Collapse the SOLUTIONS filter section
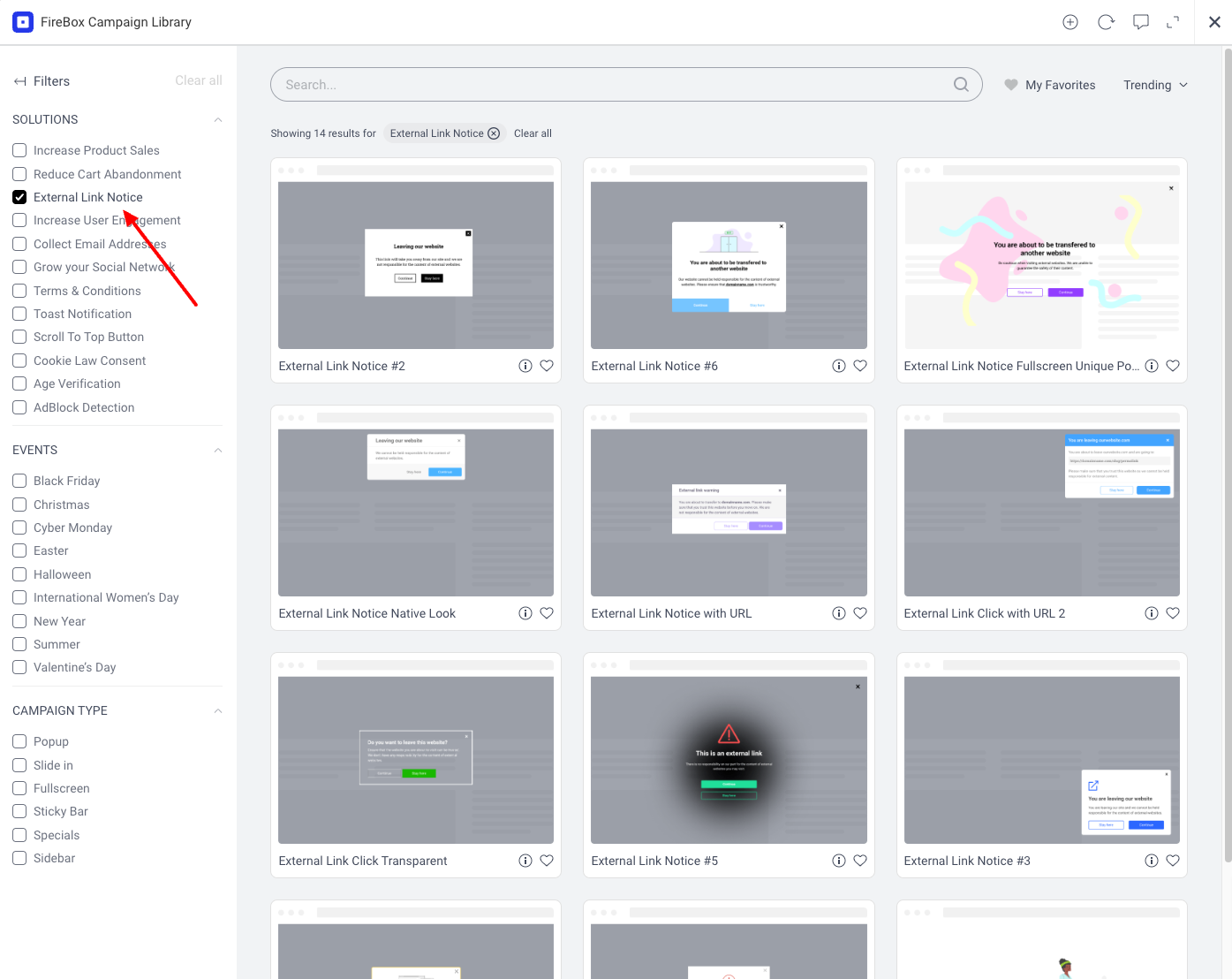 pos(217,119)
